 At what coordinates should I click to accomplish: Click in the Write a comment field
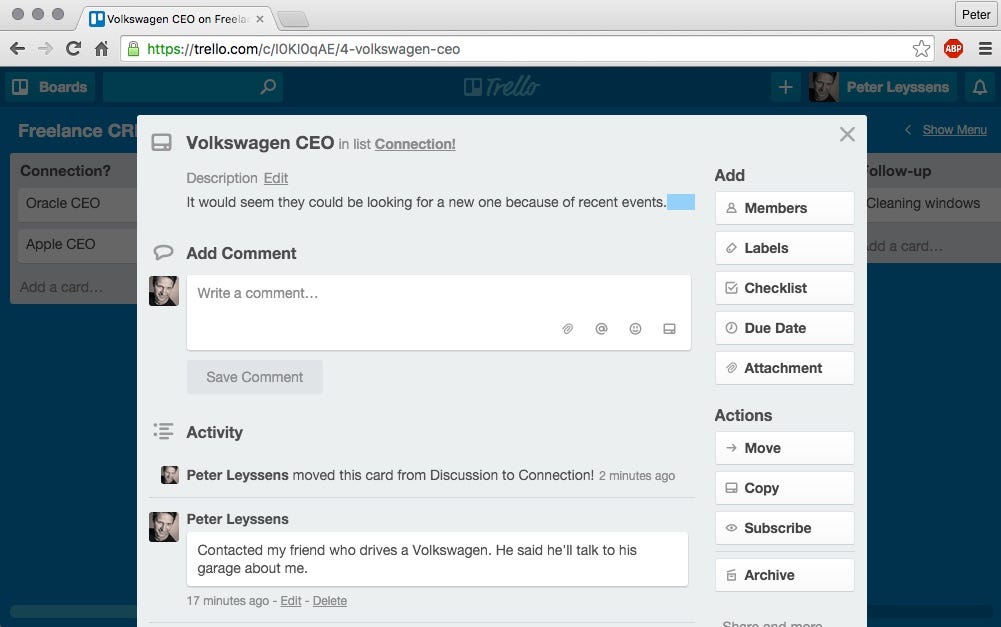pos(439,312)
